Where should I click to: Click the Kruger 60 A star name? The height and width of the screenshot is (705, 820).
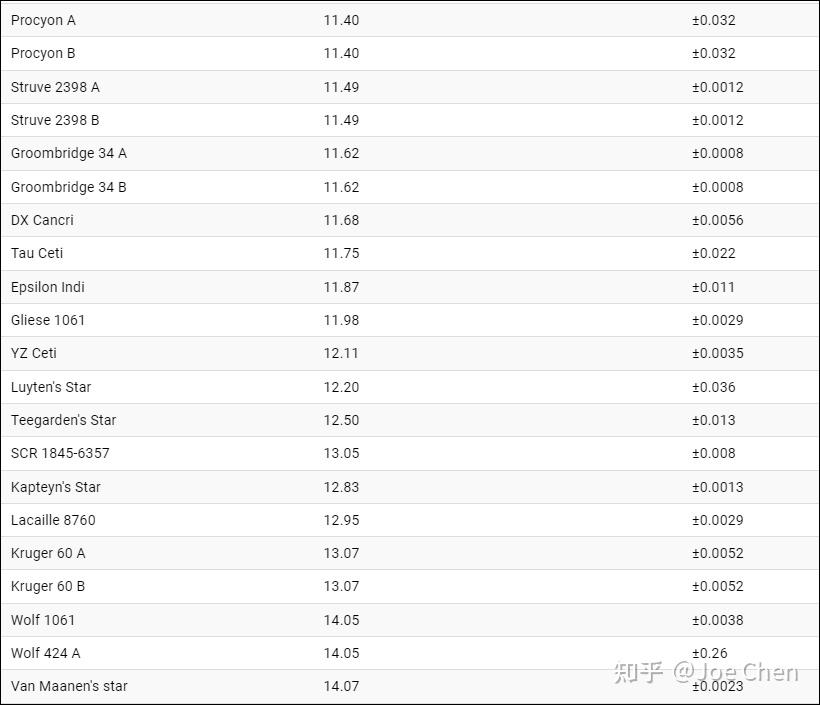(48, 553)
